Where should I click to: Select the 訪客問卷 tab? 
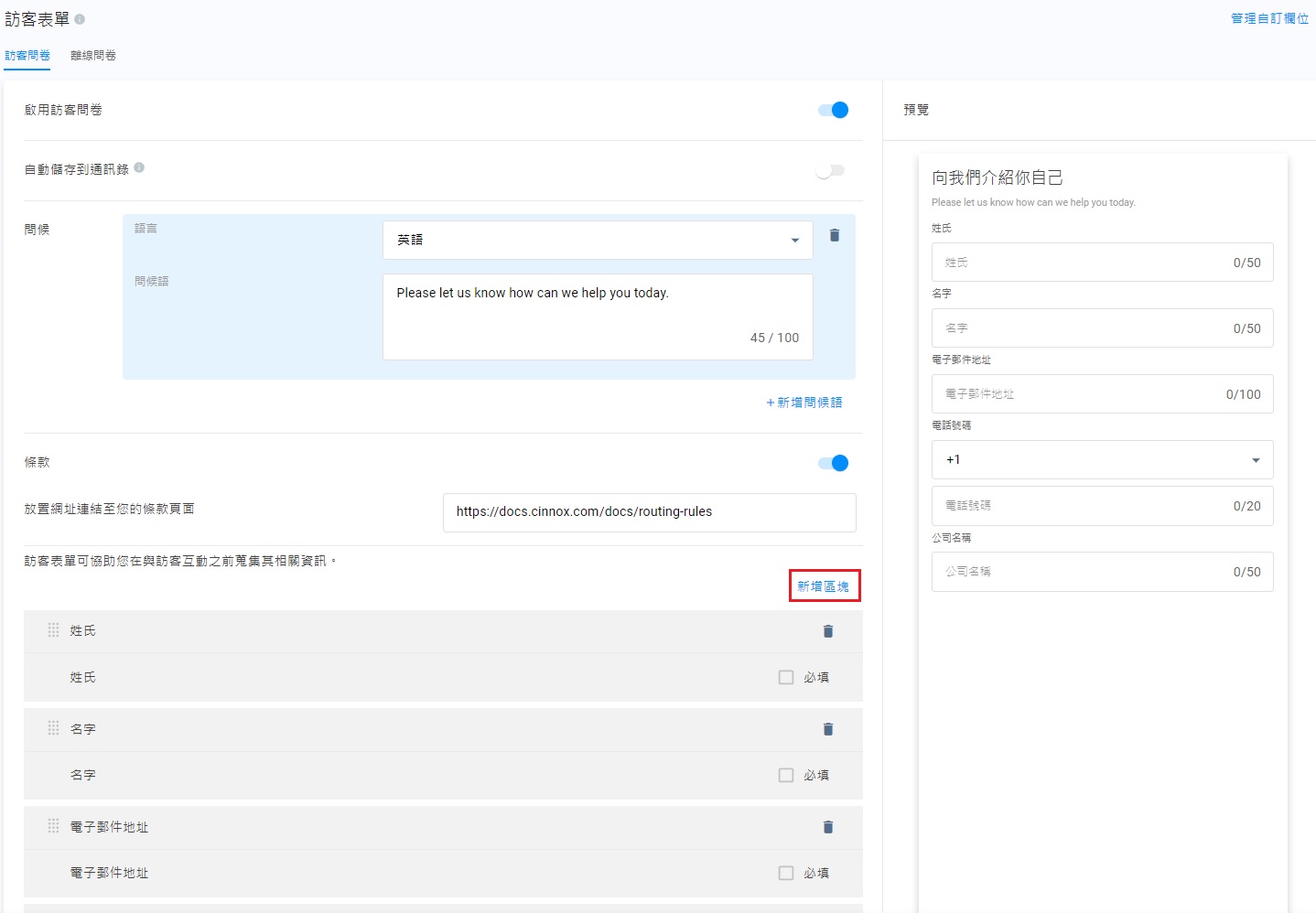point(27,56)
